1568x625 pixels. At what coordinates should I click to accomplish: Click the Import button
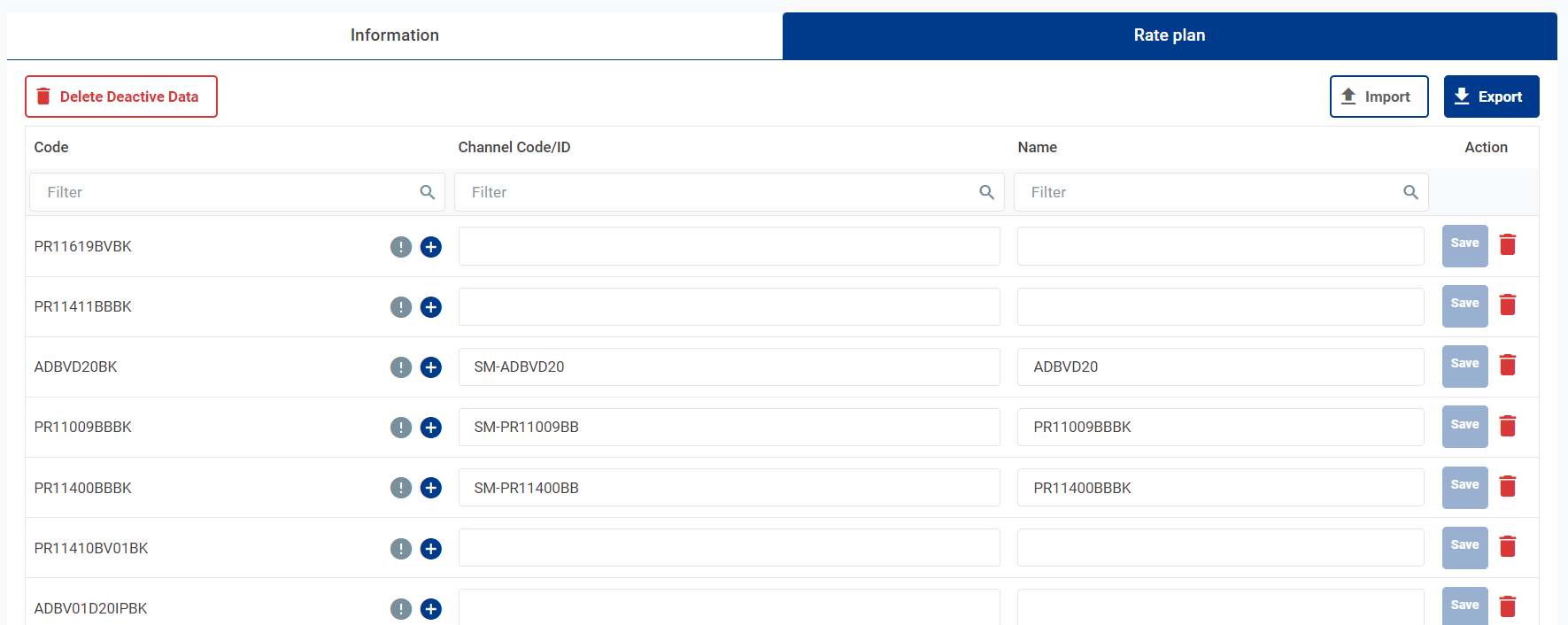[x=1379, y=96]
